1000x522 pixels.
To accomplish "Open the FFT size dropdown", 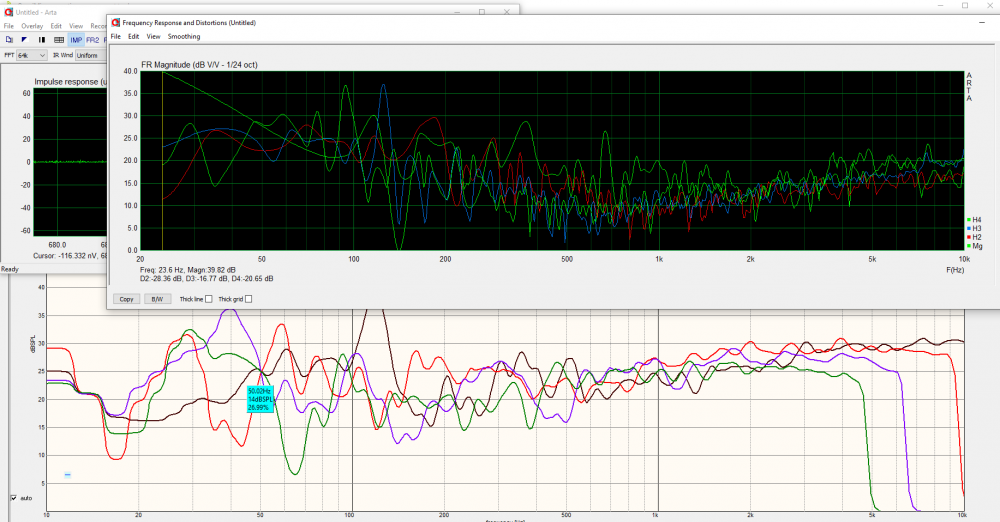I will [32, 55].
